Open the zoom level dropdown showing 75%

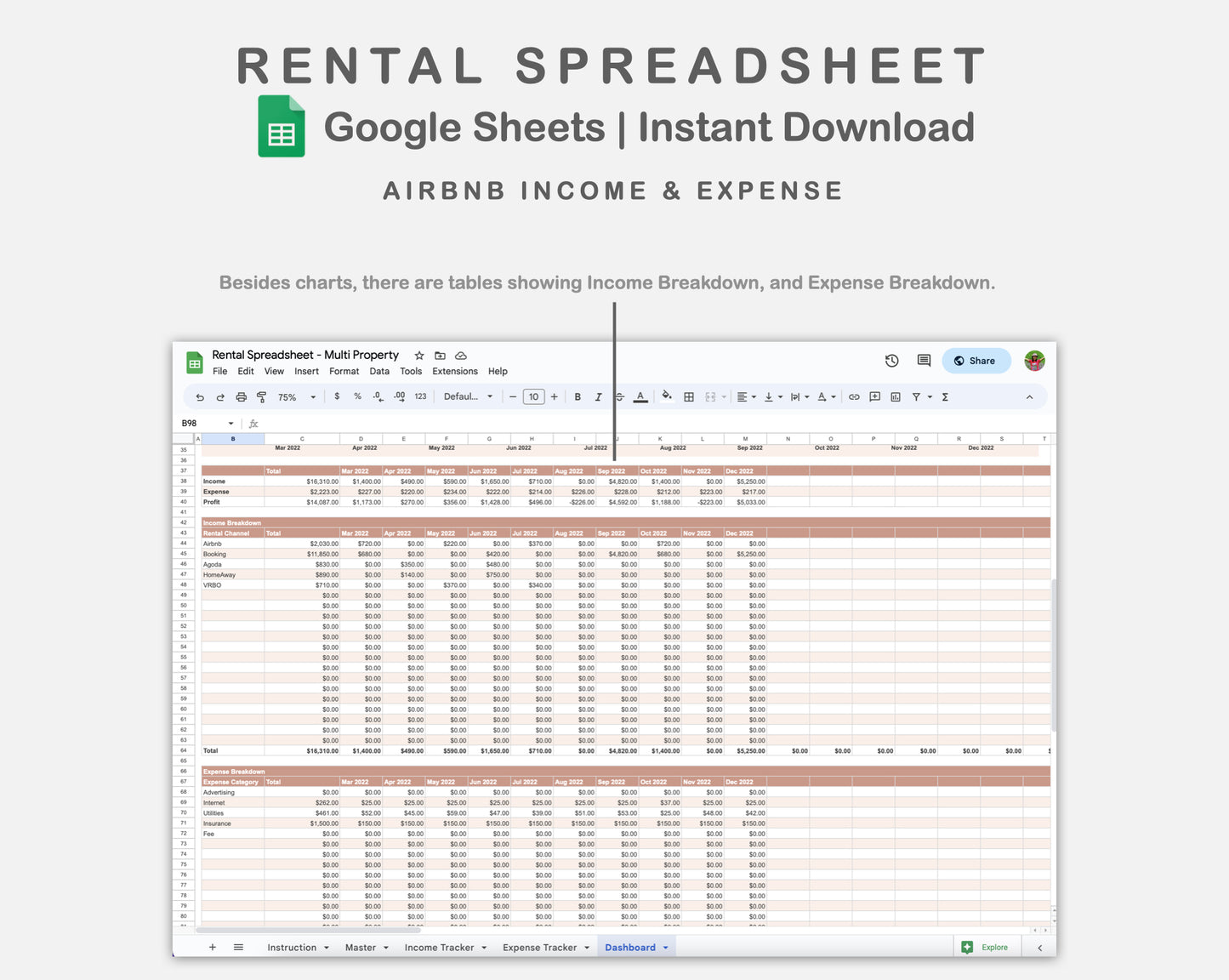click(x=293, y=396)
